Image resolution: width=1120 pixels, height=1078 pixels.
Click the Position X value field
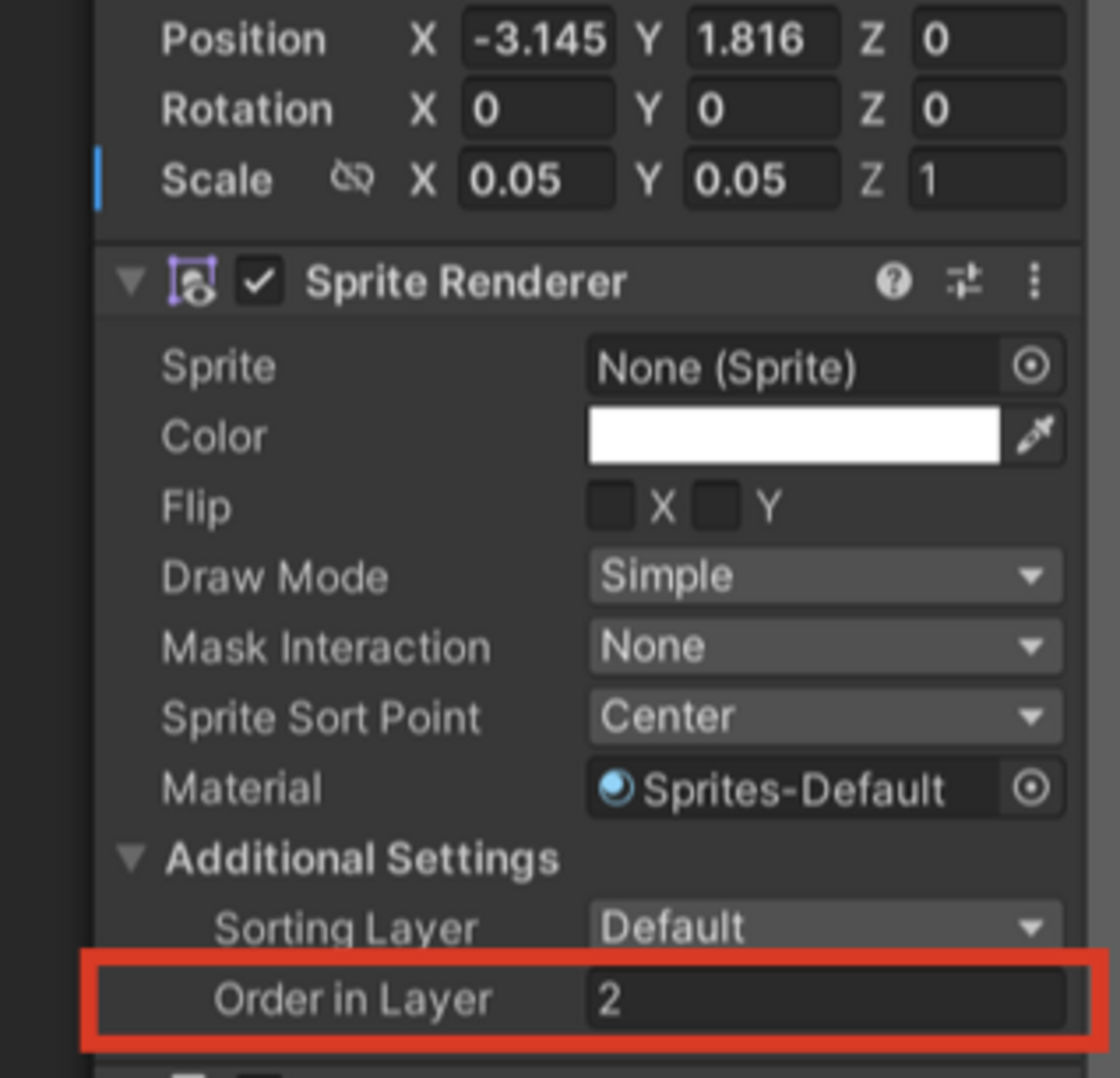point(538,39)
